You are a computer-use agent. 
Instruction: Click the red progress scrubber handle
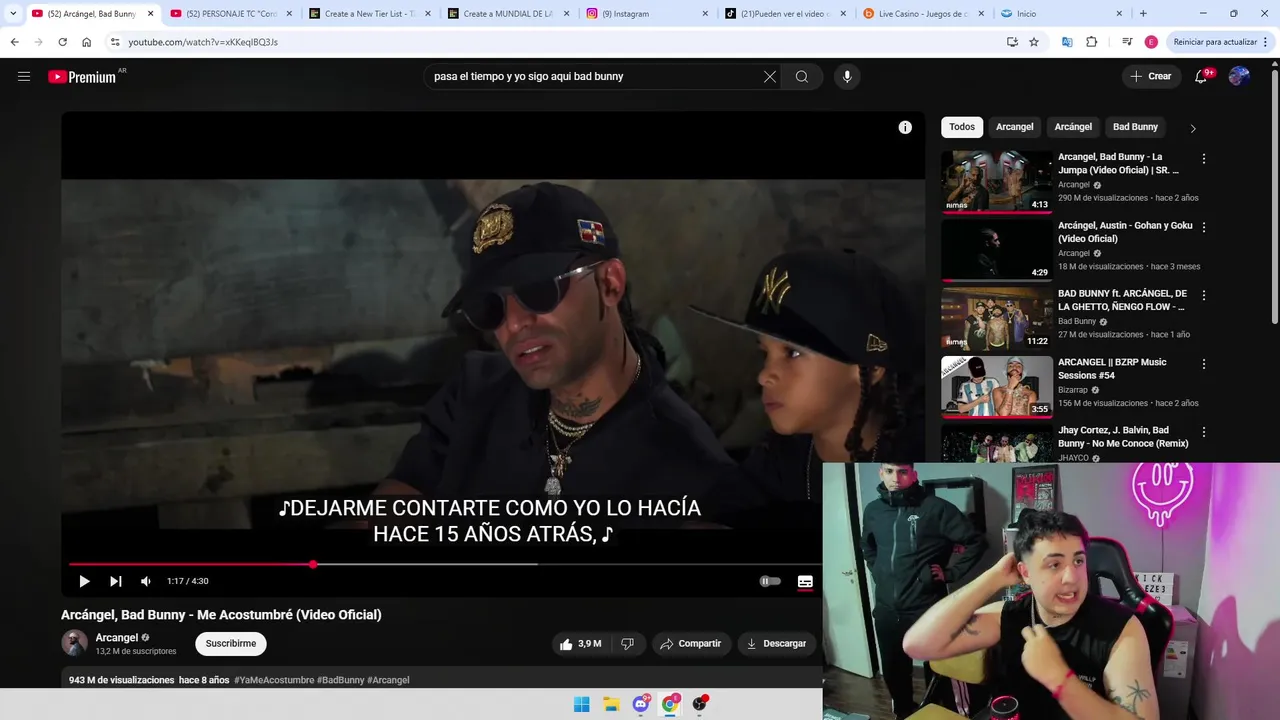coord(313,564)
